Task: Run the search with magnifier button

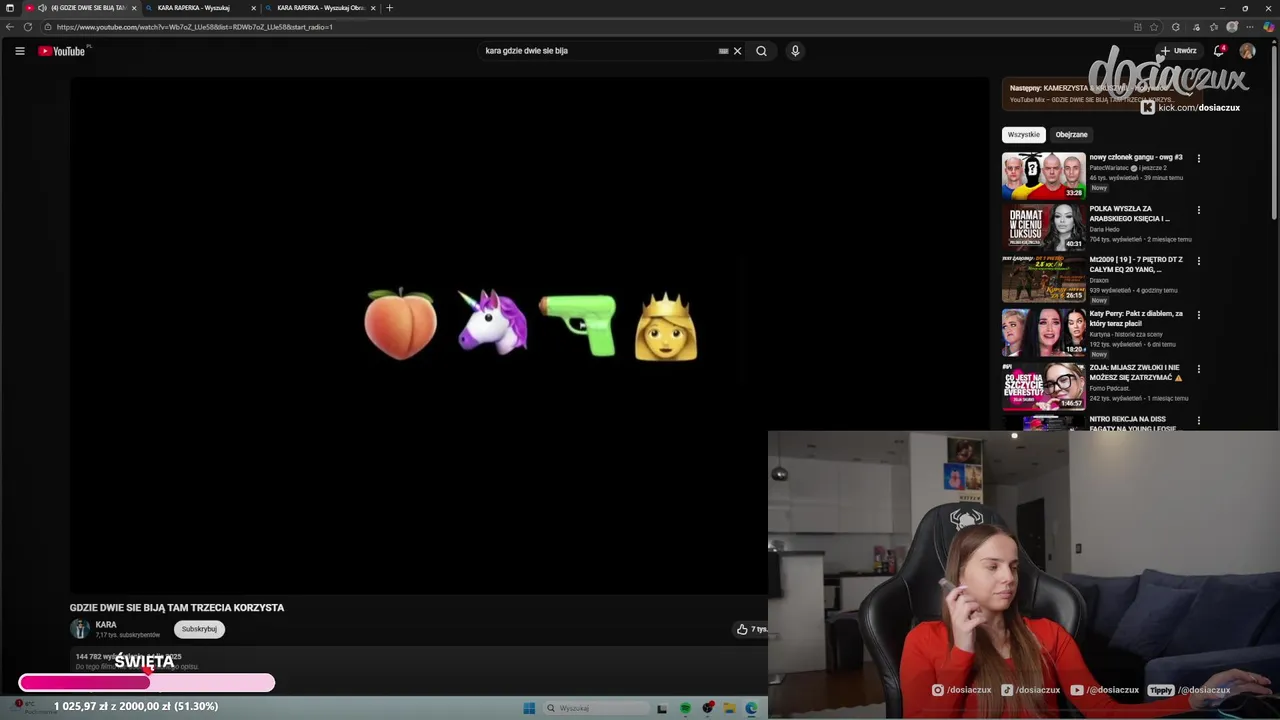Action: click(761, 51)
